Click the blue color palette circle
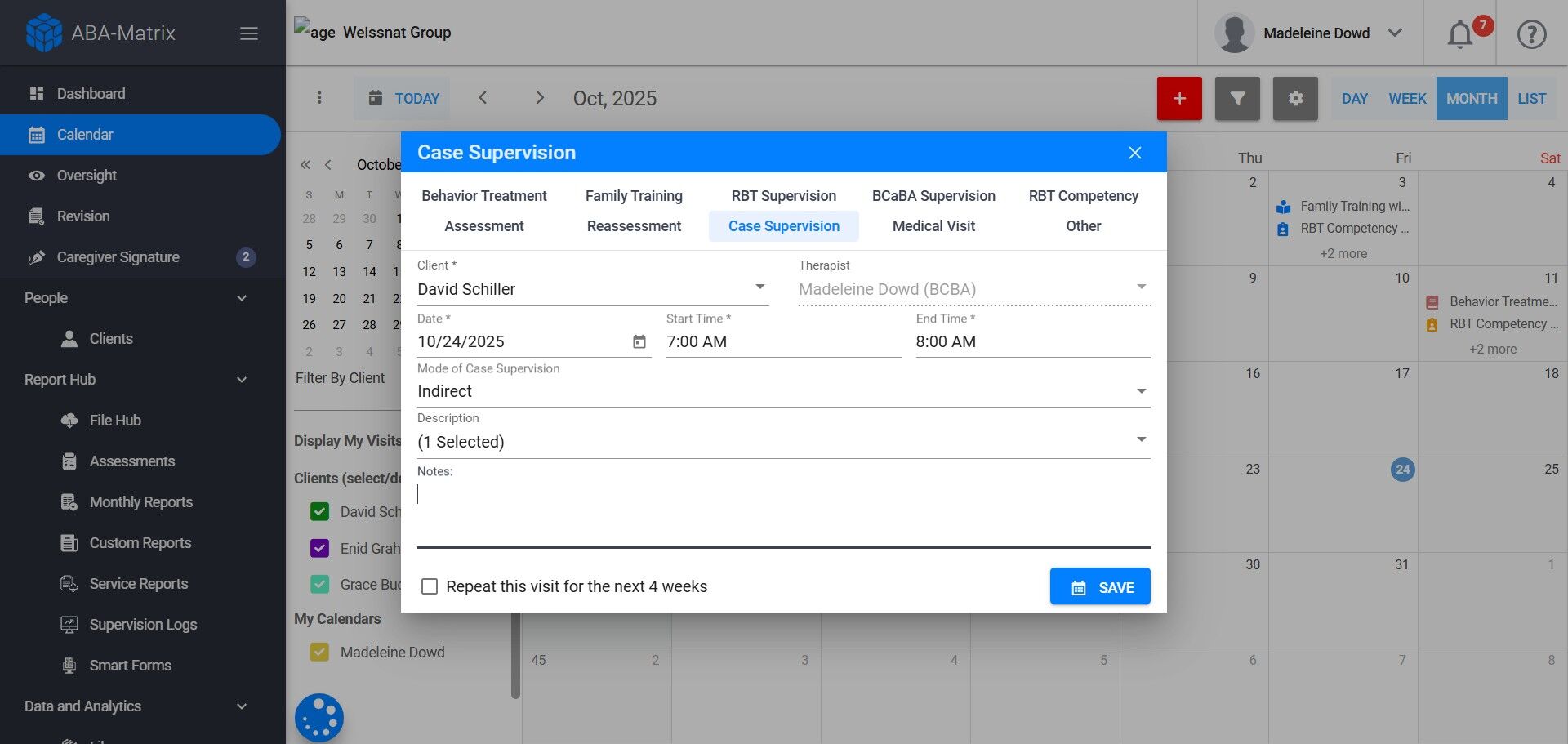The height and width of the screenshot is (744, 1568). (x=319, y=718)
